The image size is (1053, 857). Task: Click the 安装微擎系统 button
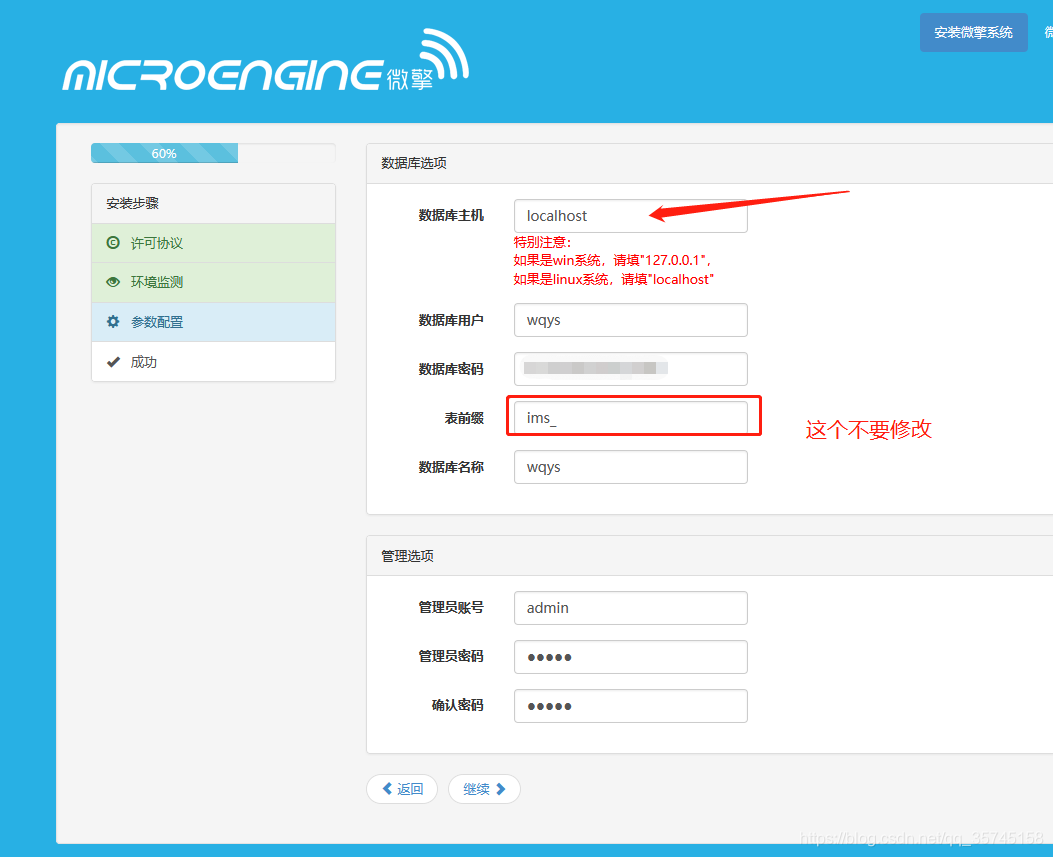[973, 32]
